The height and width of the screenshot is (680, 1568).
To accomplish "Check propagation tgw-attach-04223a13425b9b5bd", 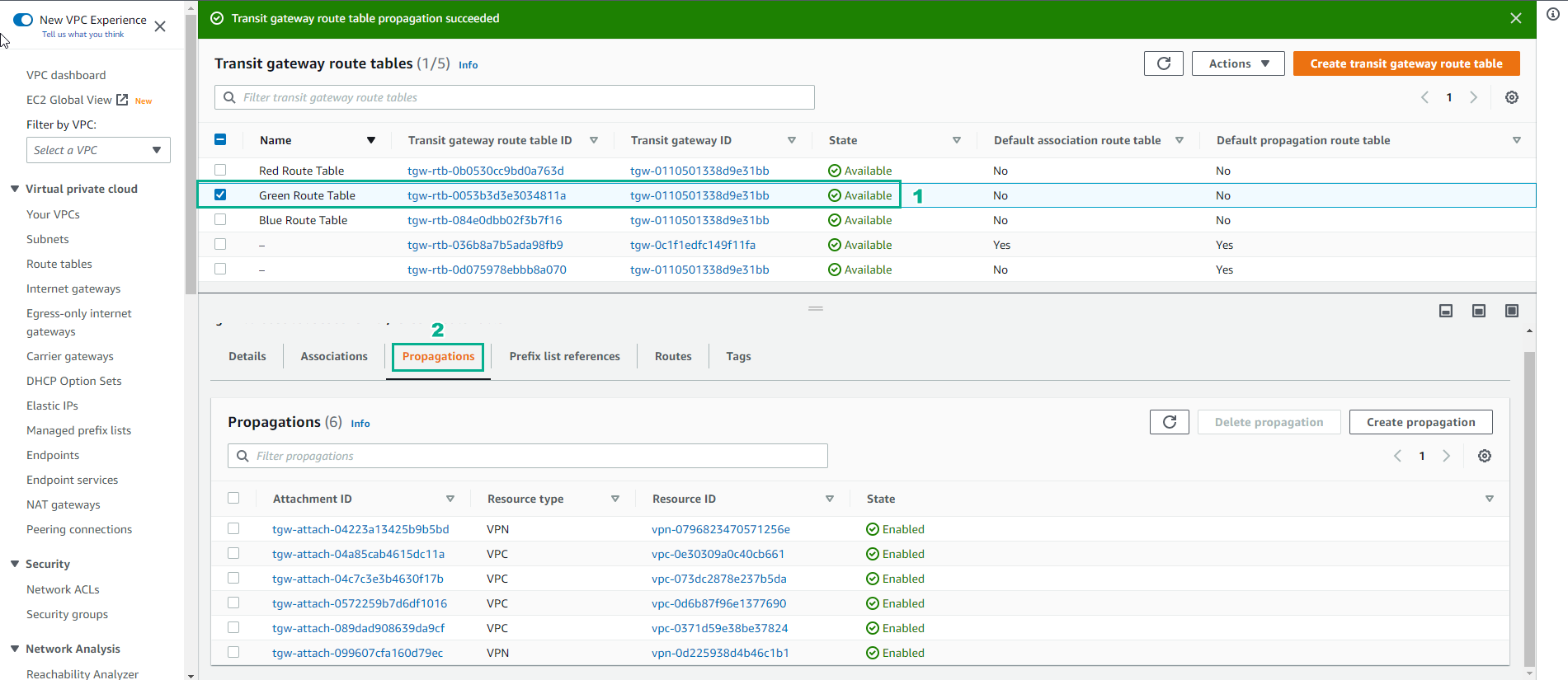I will pyautogui.click(x=233, y=528).
